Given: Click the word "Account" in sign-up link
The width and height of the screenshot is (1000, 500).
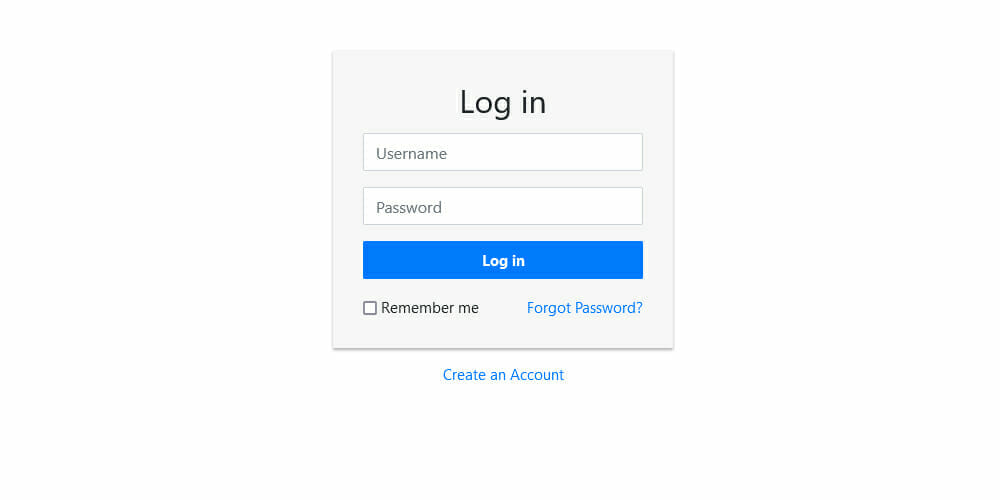Looking at the screenshot, I should [x=537, y=375].
